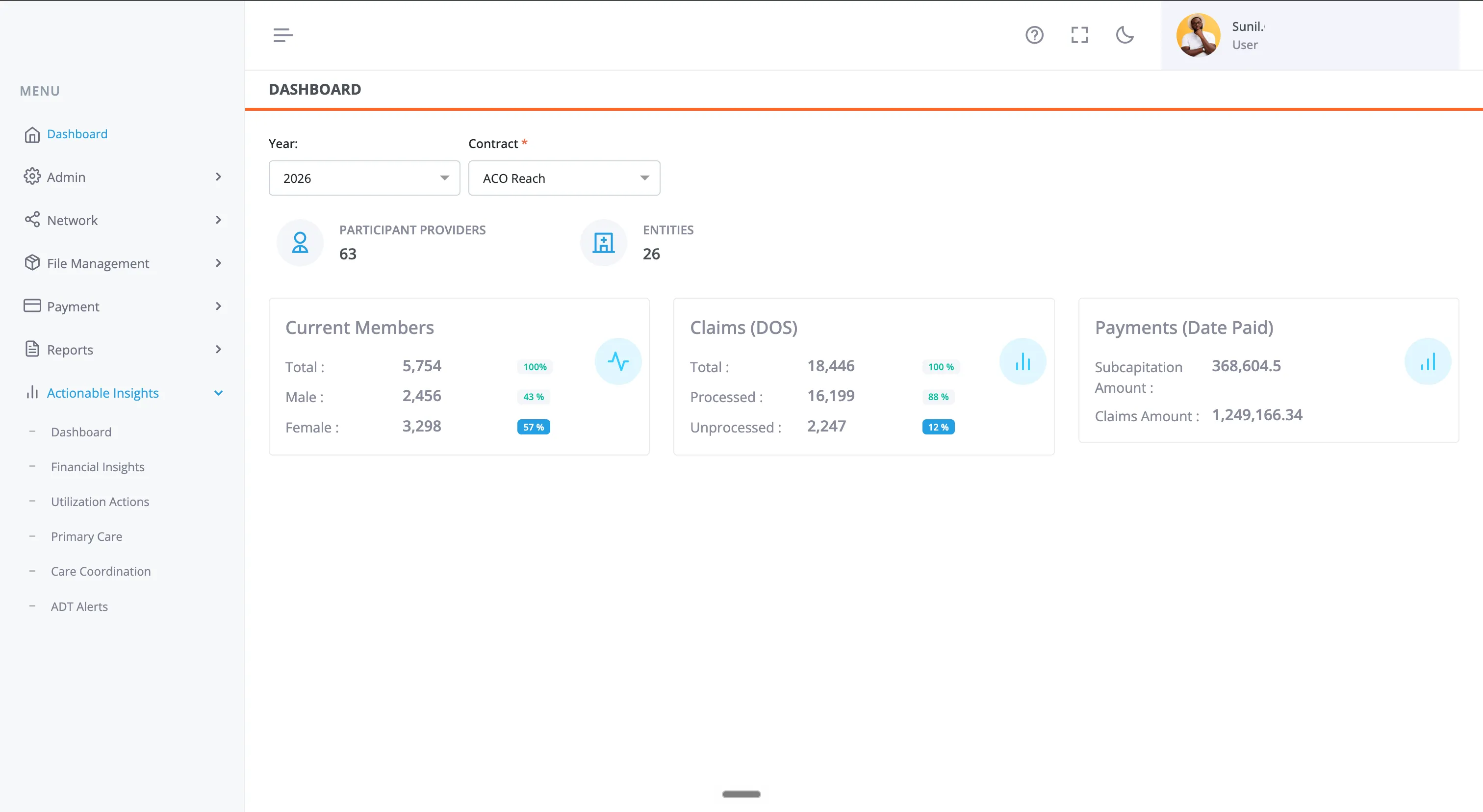Open the File Management menu item
This screenshot has width=1483, height=812.
[98, 264]
